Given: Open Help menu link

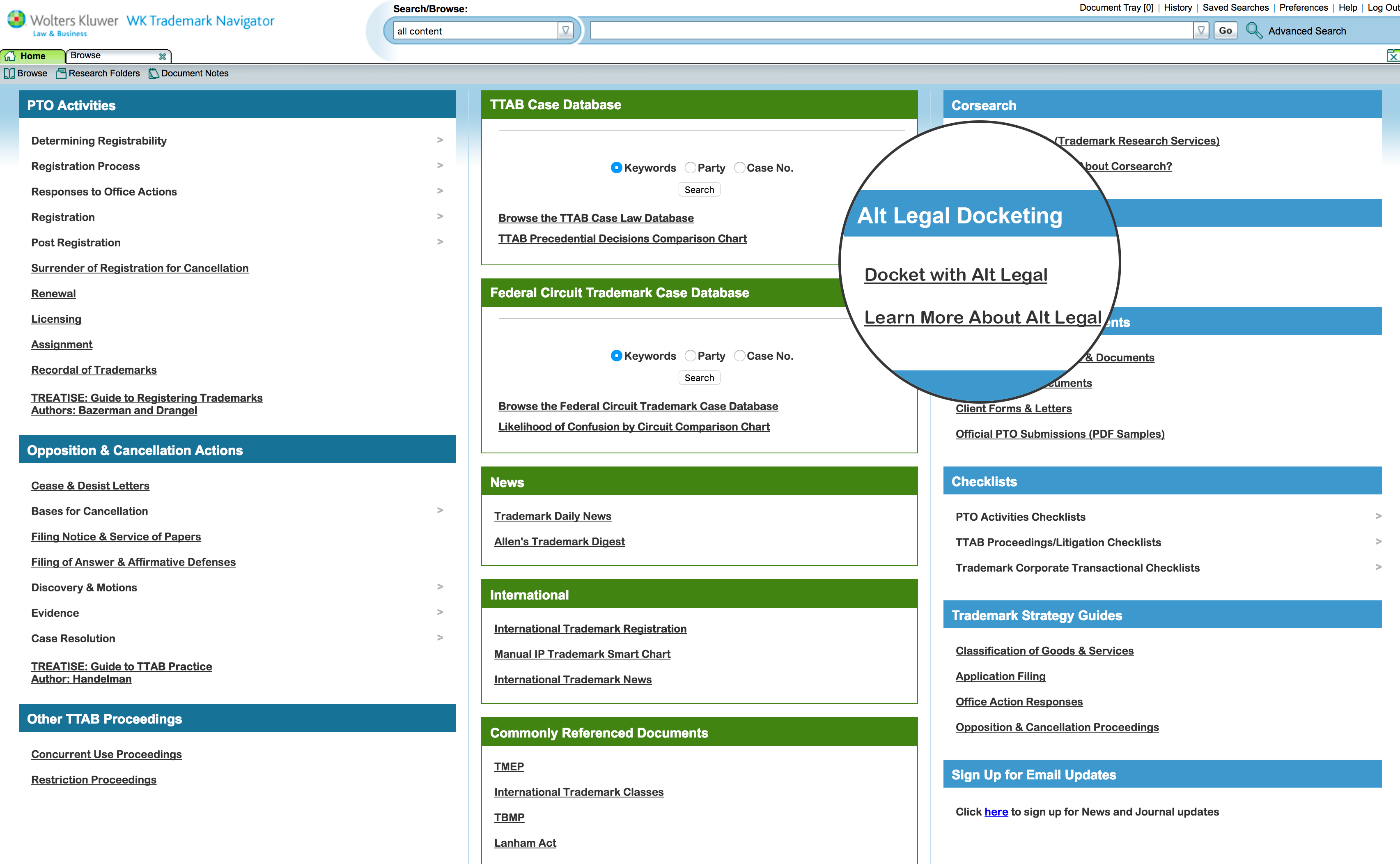Looking at the screenshot, I should (x=1347, y=7).
